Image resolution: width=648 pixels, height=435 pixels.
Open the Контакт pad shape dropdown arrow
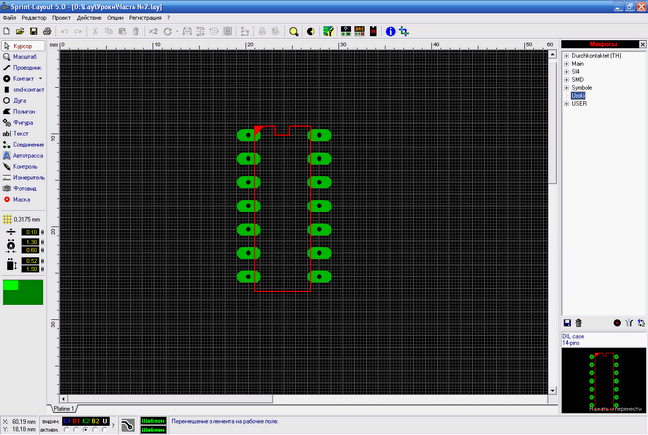coord(40,78)
